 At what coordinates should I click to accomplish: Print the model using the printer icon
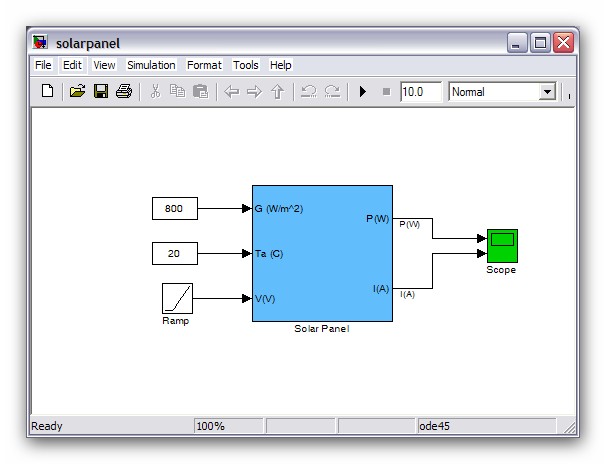[123, 92]
